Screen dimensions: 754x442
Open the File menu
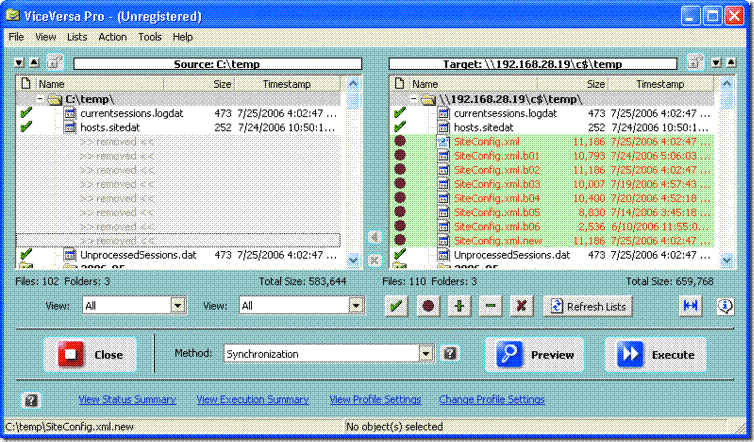pyautogui.click(x=16, y=37)
